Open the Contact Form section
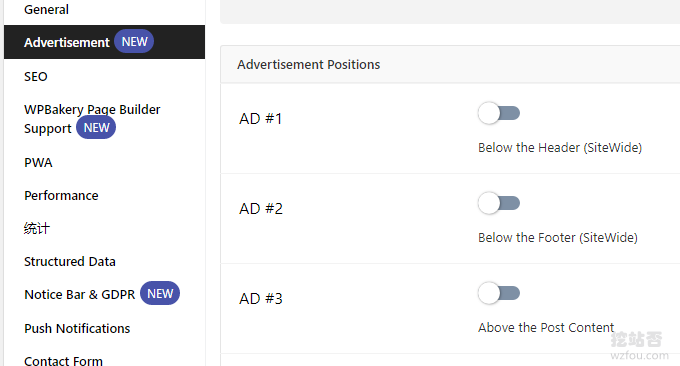 (63, 360)
